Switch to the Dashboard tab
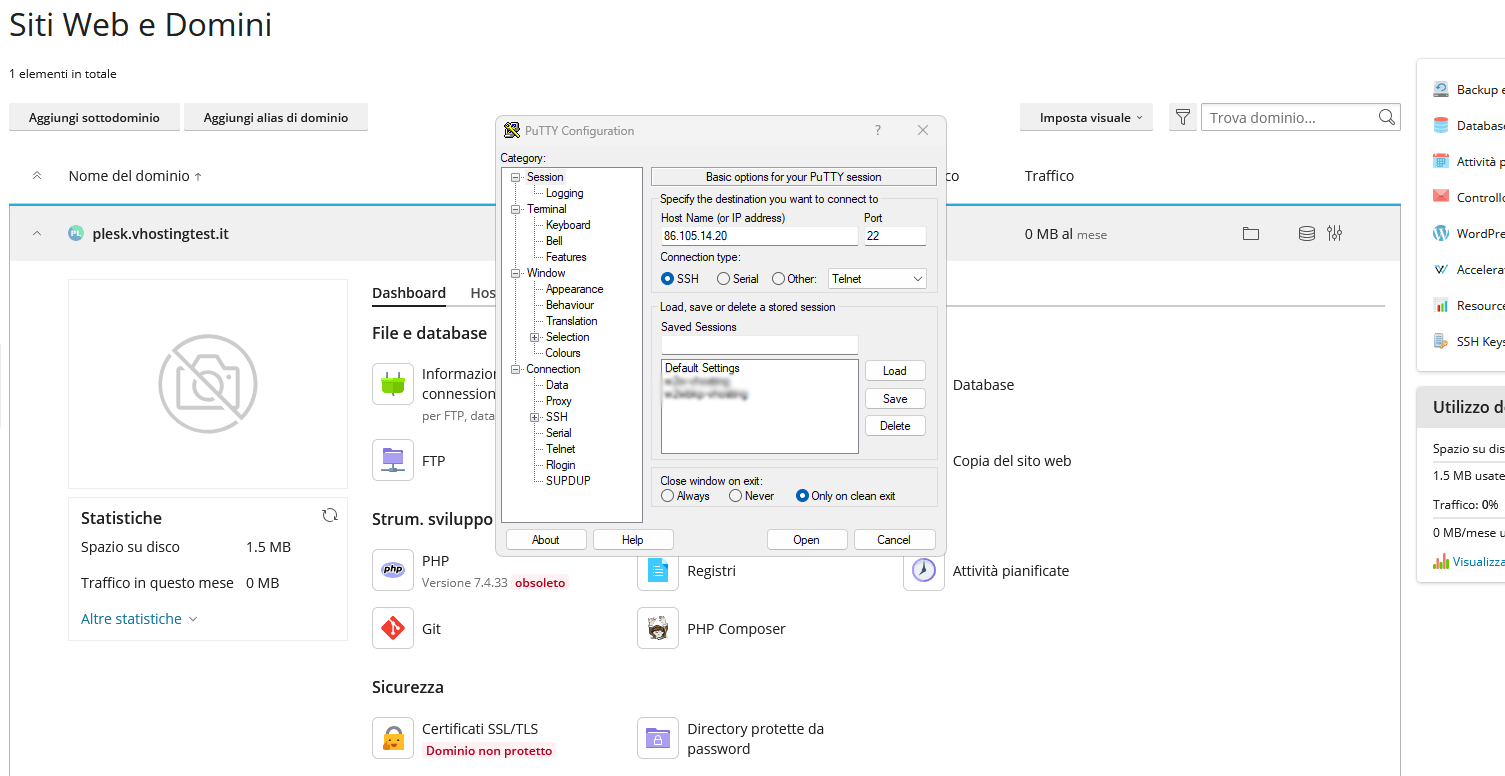 pos(409,293)
